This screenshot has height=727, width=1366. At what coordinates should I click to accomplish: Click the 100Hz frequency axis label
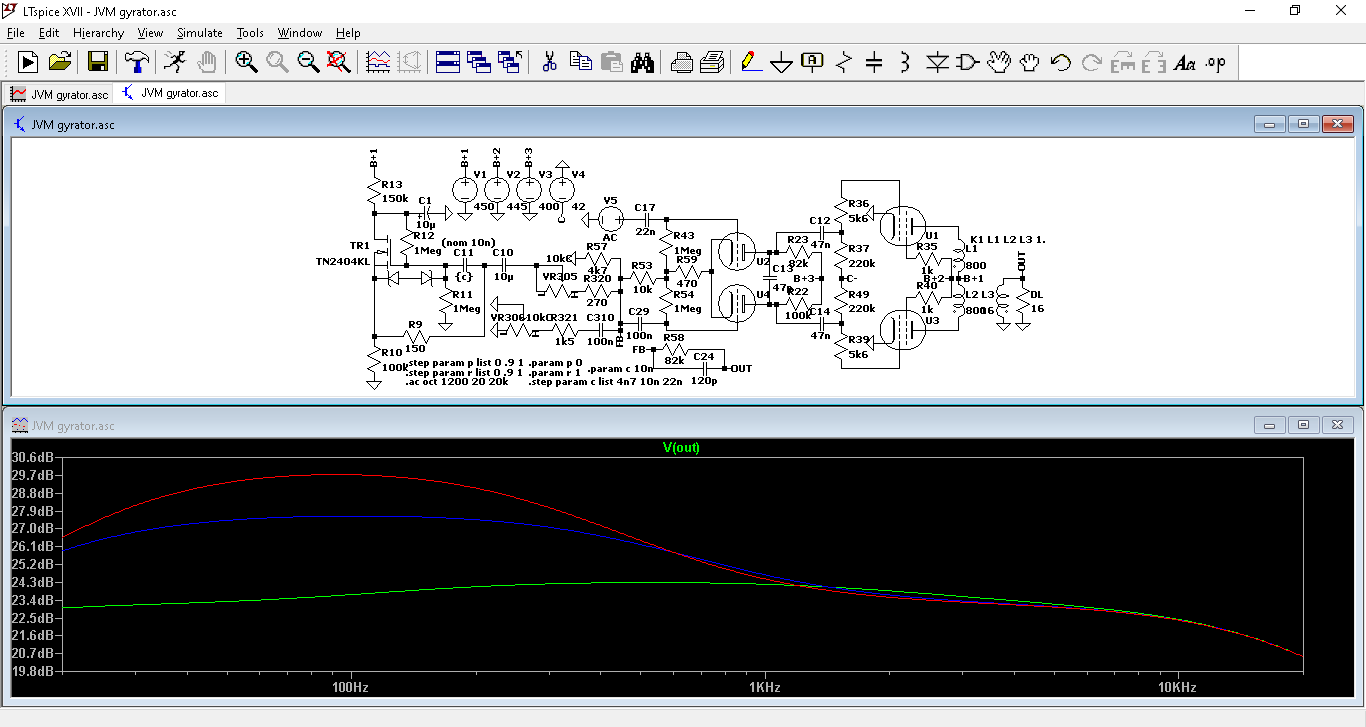(x=352, y=688)
